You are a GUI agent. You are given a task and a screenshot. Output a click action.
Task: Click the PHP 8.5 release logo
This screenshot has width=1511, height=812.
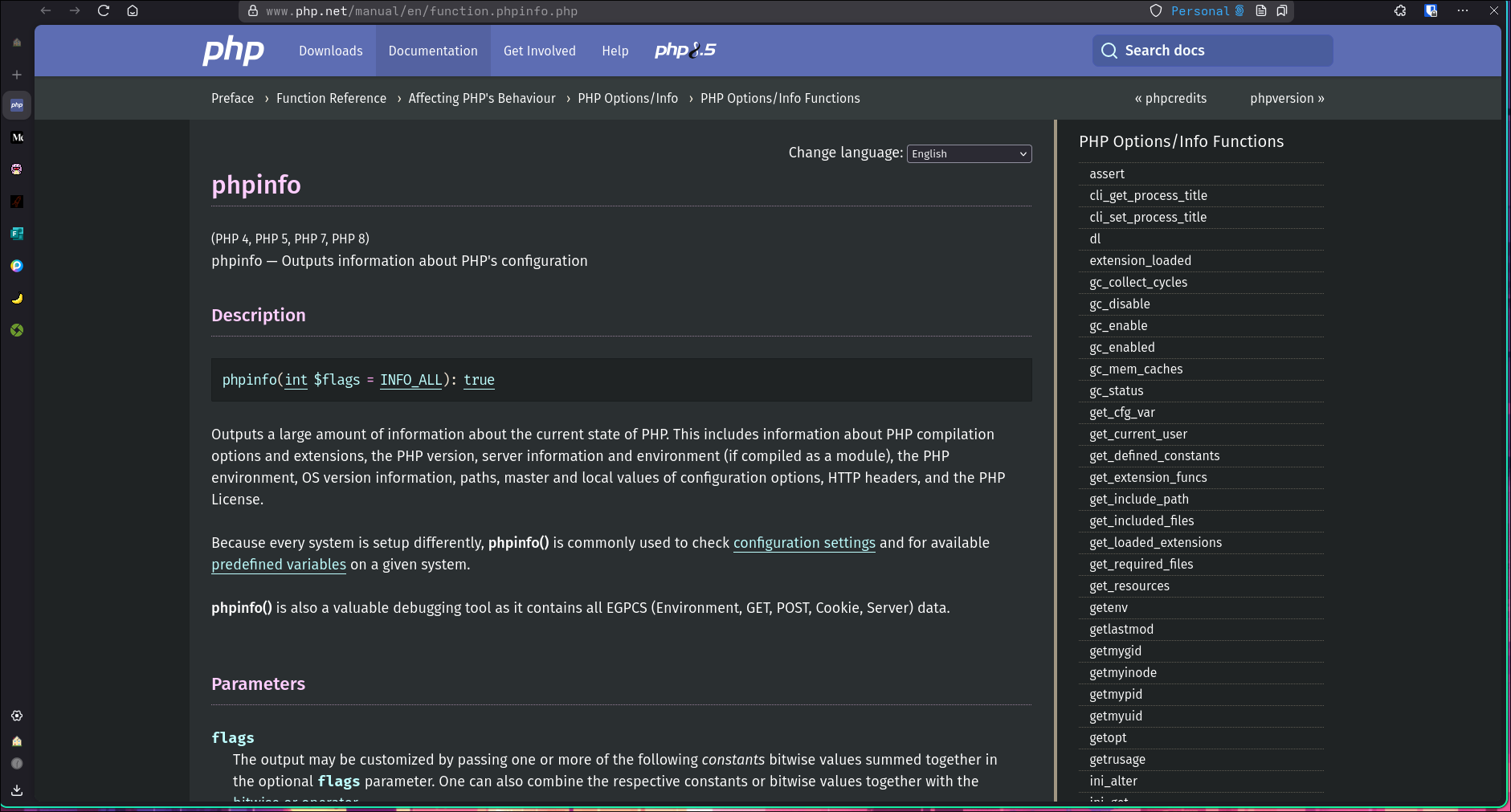point(685,51)
